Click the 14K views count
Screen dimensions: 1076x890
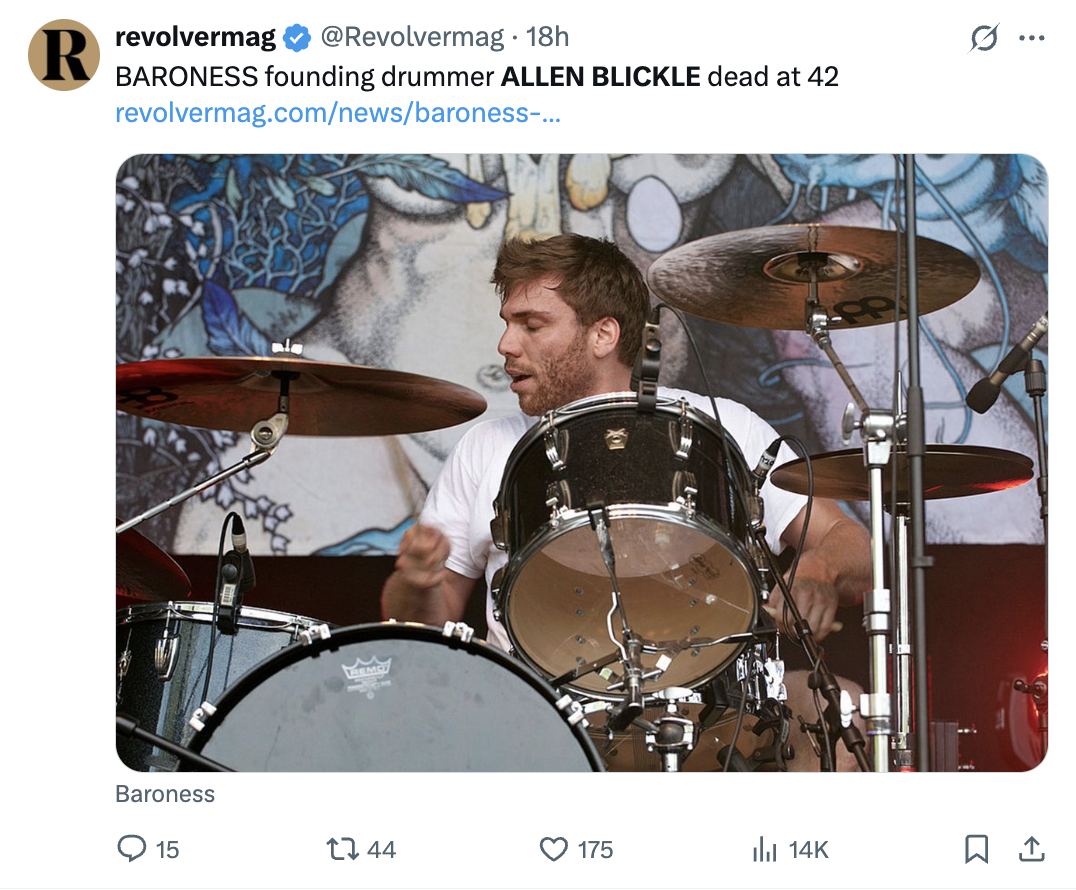point(808,850)
